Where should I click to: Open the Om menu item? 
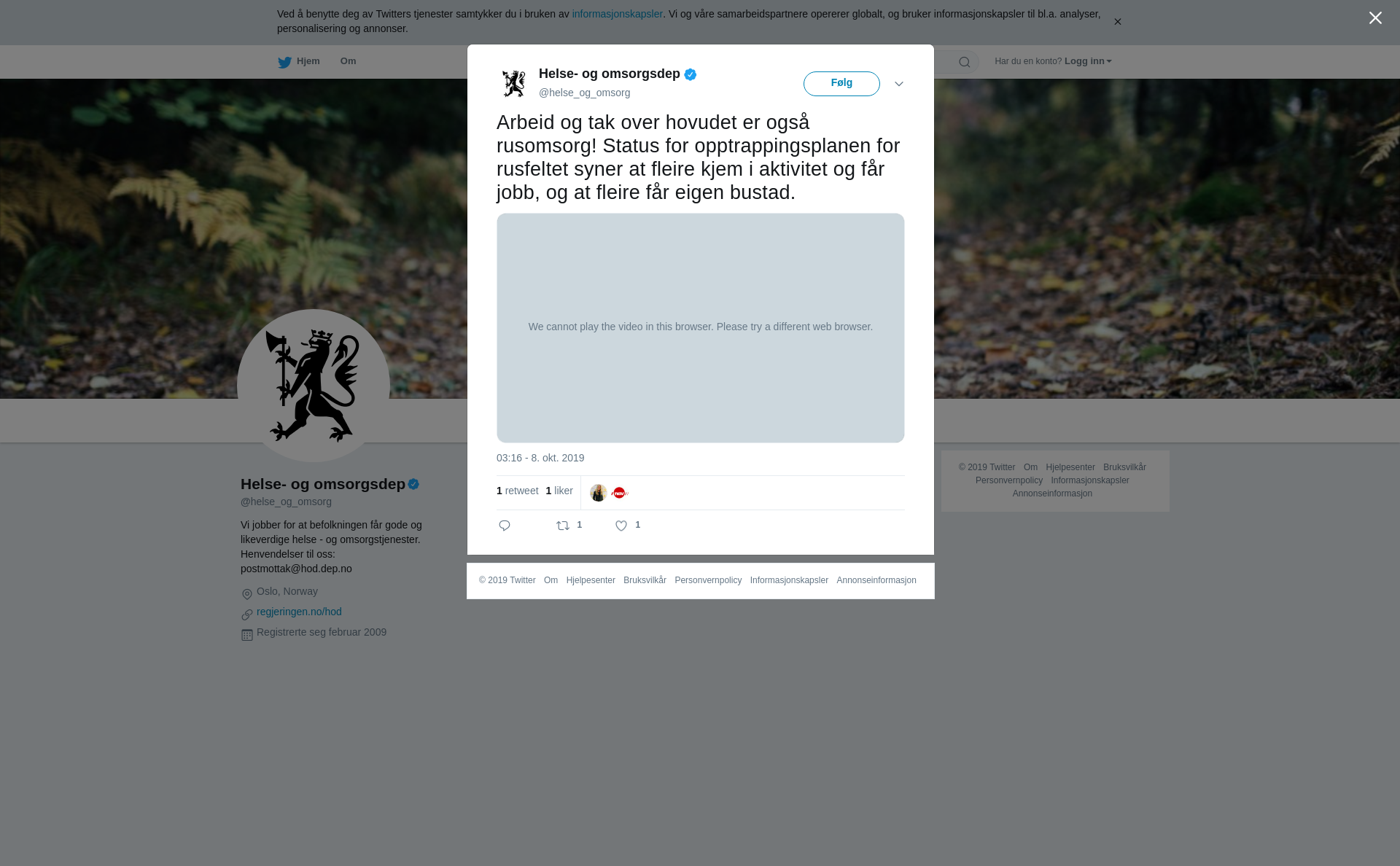click(x=348, y=61)
